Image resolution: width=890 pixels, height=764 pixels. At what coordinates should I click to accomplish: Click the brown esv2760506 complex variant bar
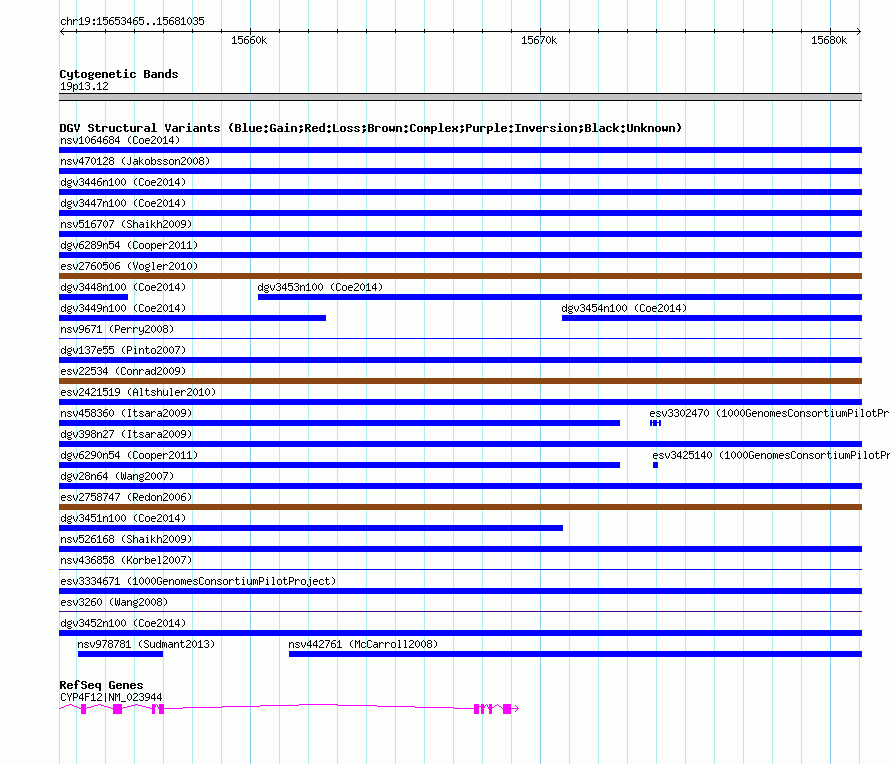tap(460, 276)
